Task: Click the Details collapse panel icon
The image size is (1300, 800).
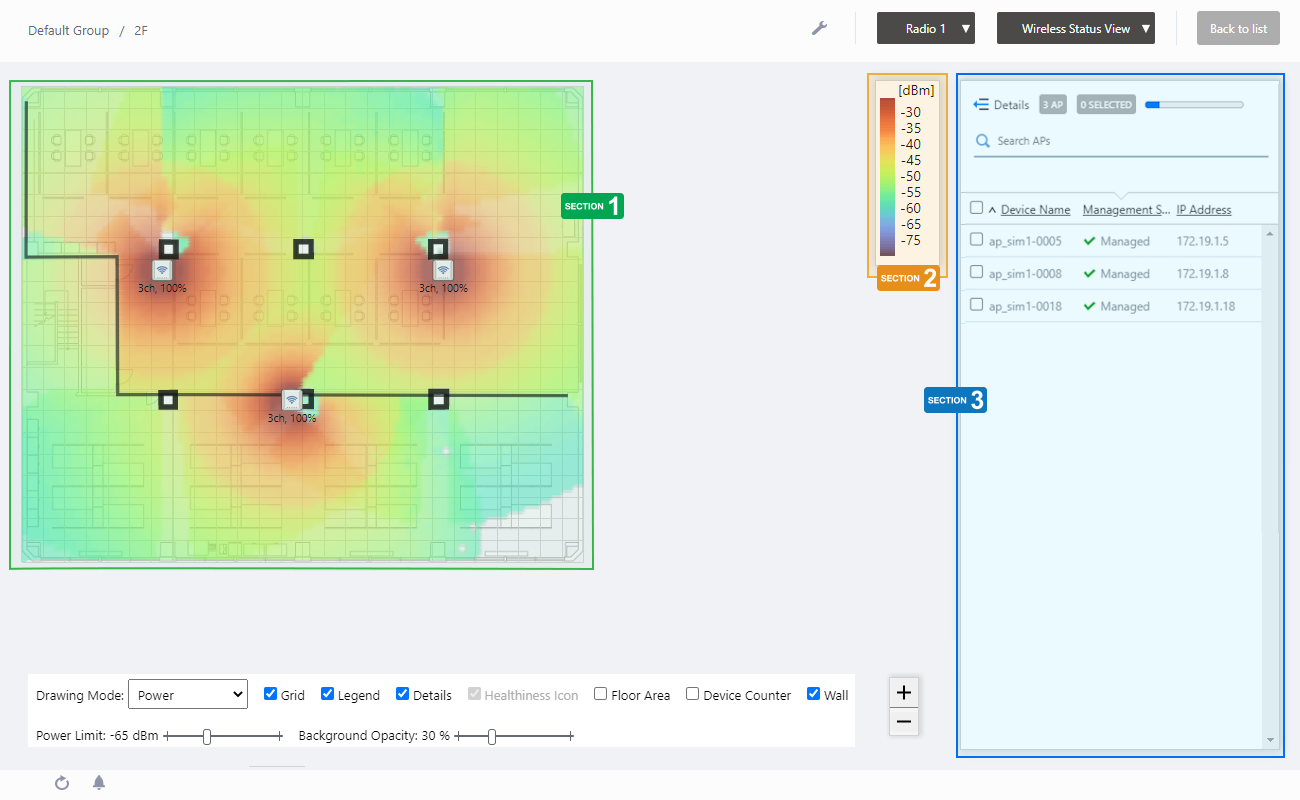Action: (981, 105)
